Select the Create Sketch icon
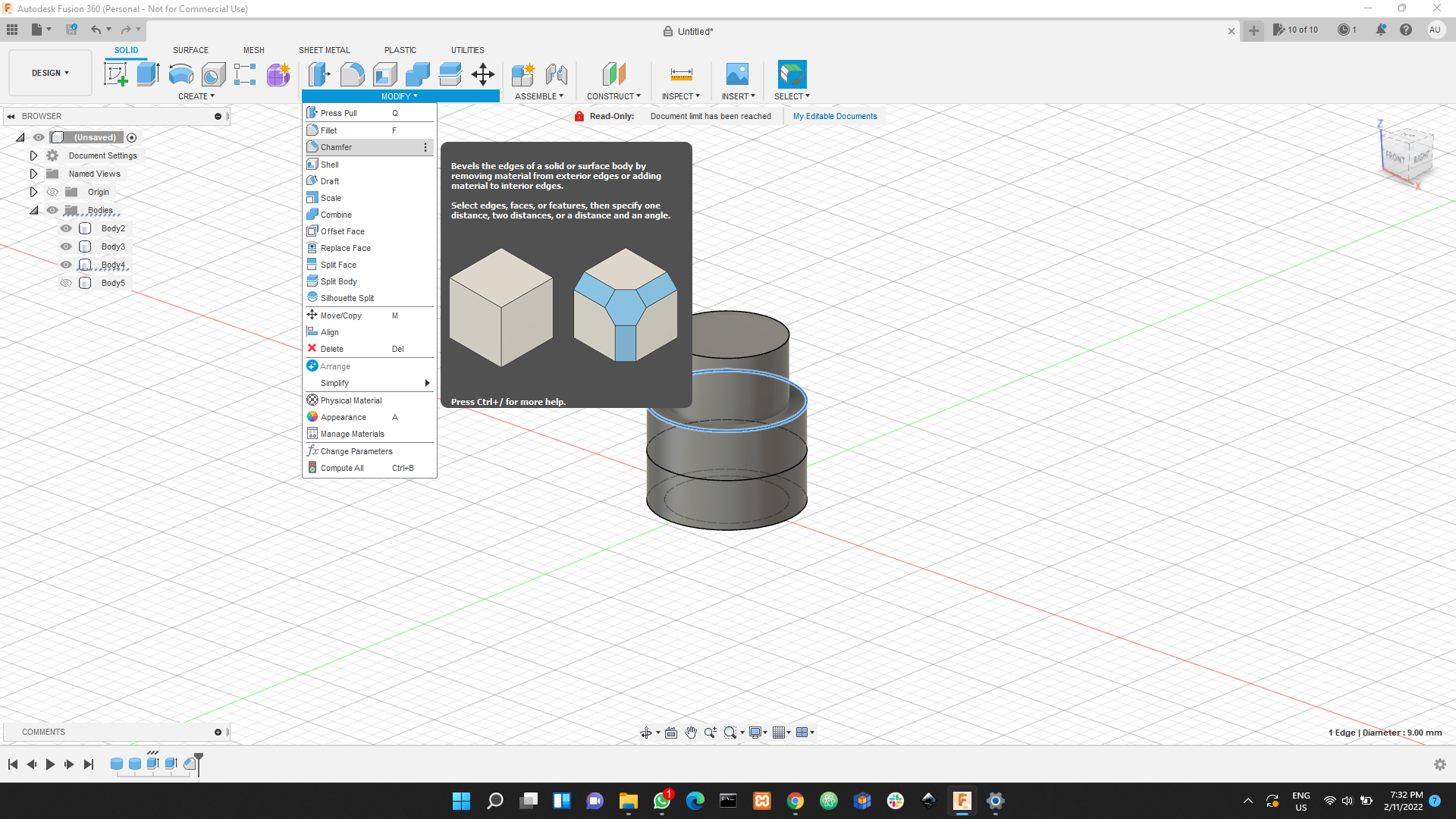This screenshot has width=1456, height=819. [115, 74]
